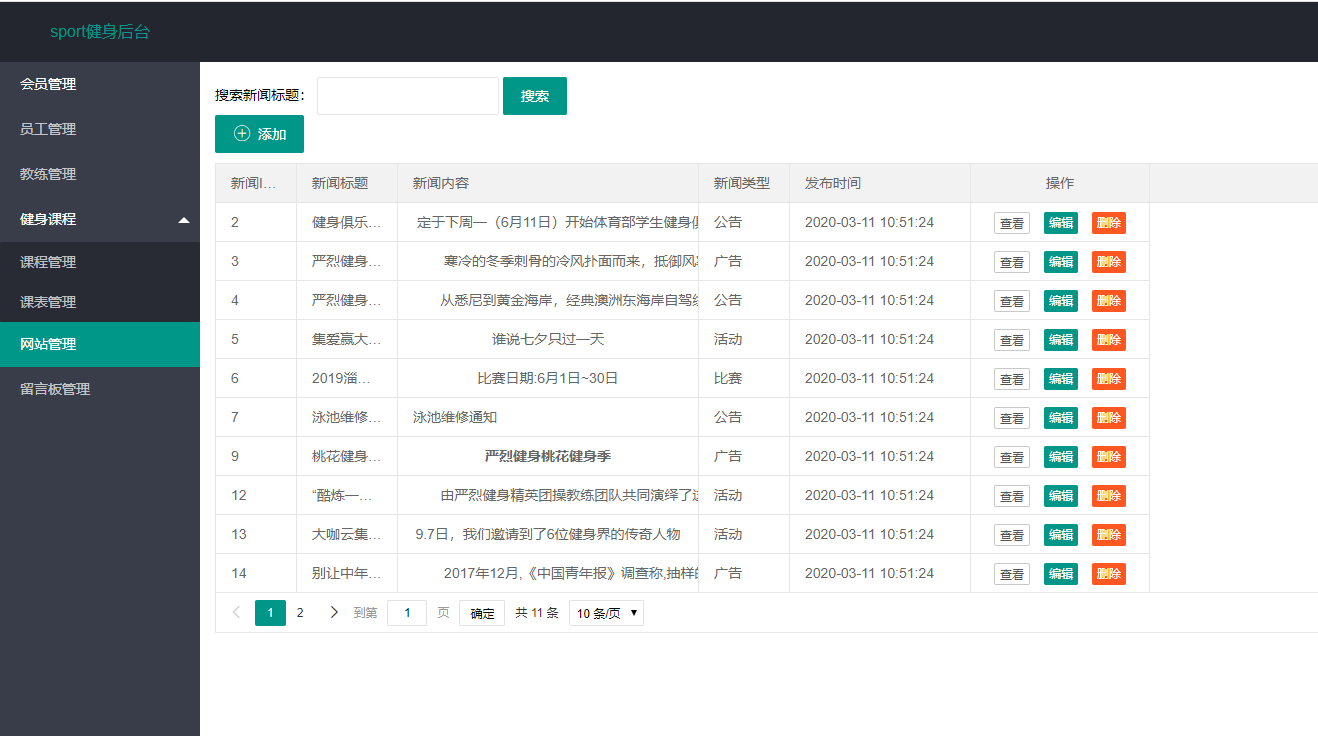Click 严烈健身桃花健身季 content cell

(x=548, y=456)
